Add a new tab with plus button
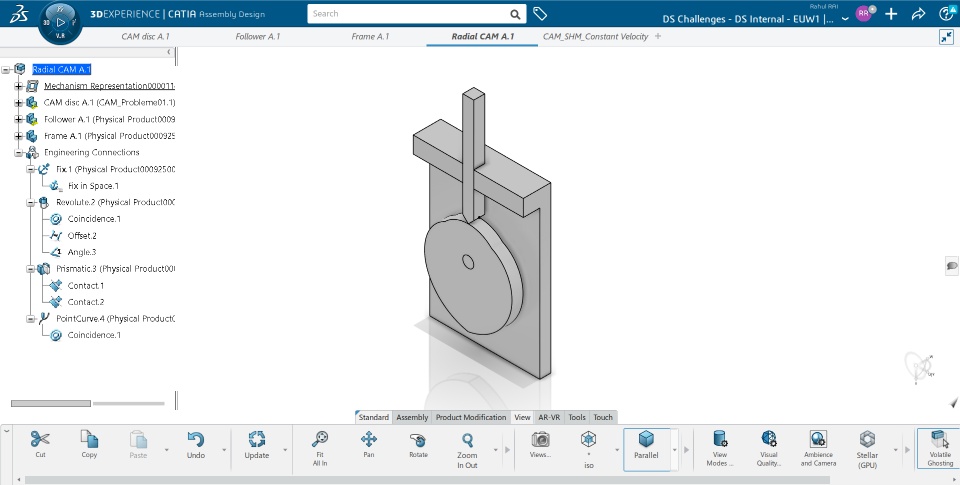This screenshot has height=485, width=960. 658,36
